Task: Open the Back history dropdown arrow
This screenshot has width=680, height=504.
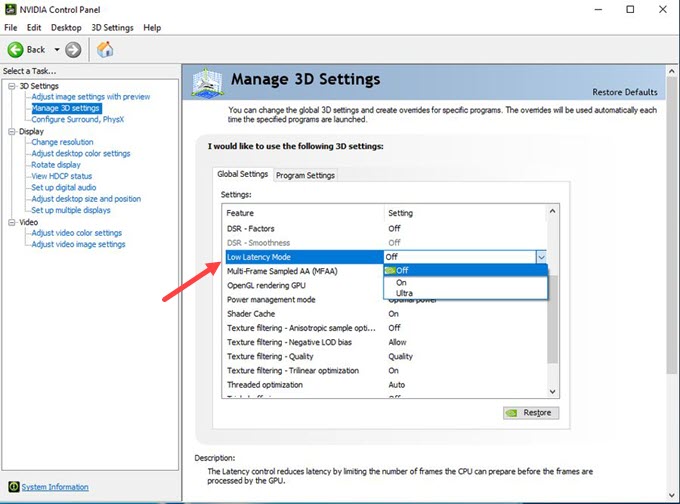Action: [x=57, y=50]
